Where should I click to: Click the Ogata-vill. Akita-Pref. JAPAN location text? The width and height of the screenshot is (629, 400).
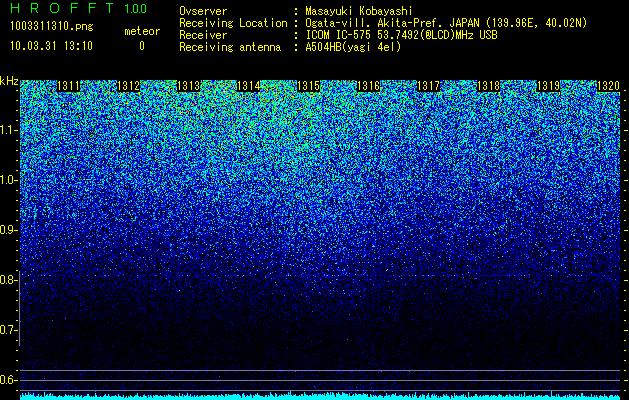coord(446,23)
